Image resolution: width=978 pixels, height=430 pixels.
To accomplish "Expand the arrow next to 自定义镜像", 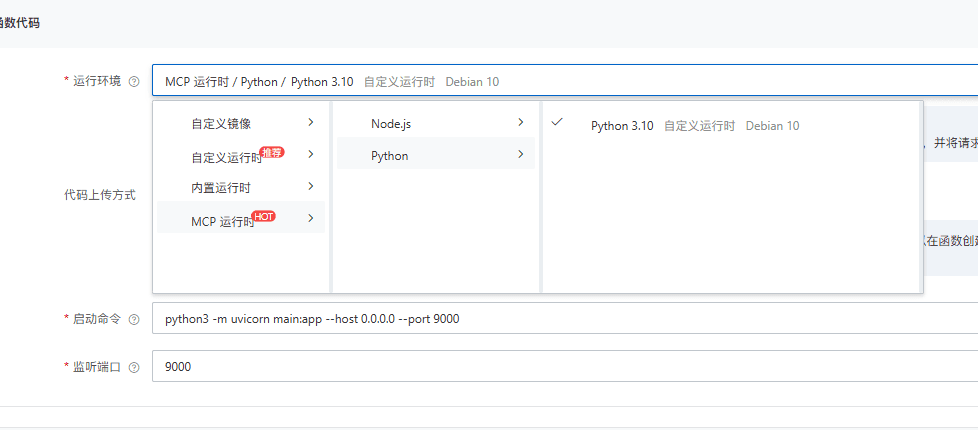I will (311, 122).
